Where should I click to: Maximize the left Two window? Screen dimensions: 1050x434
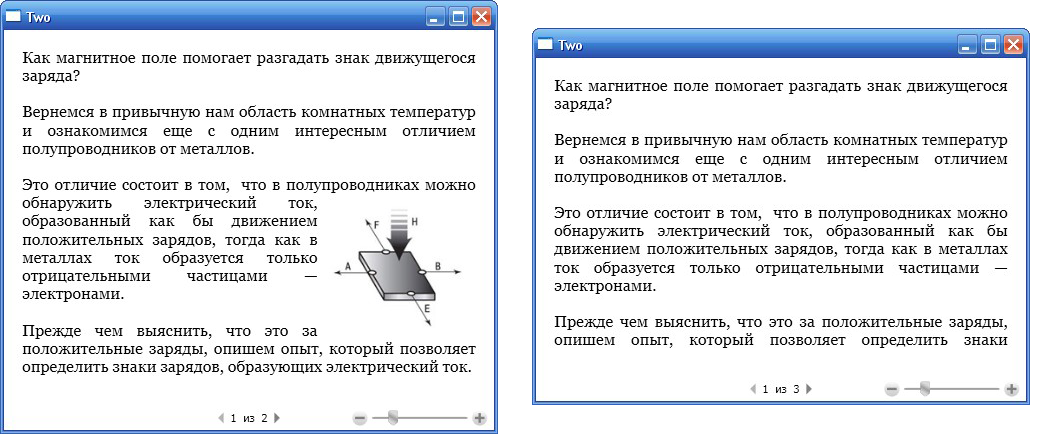[458, 17]
